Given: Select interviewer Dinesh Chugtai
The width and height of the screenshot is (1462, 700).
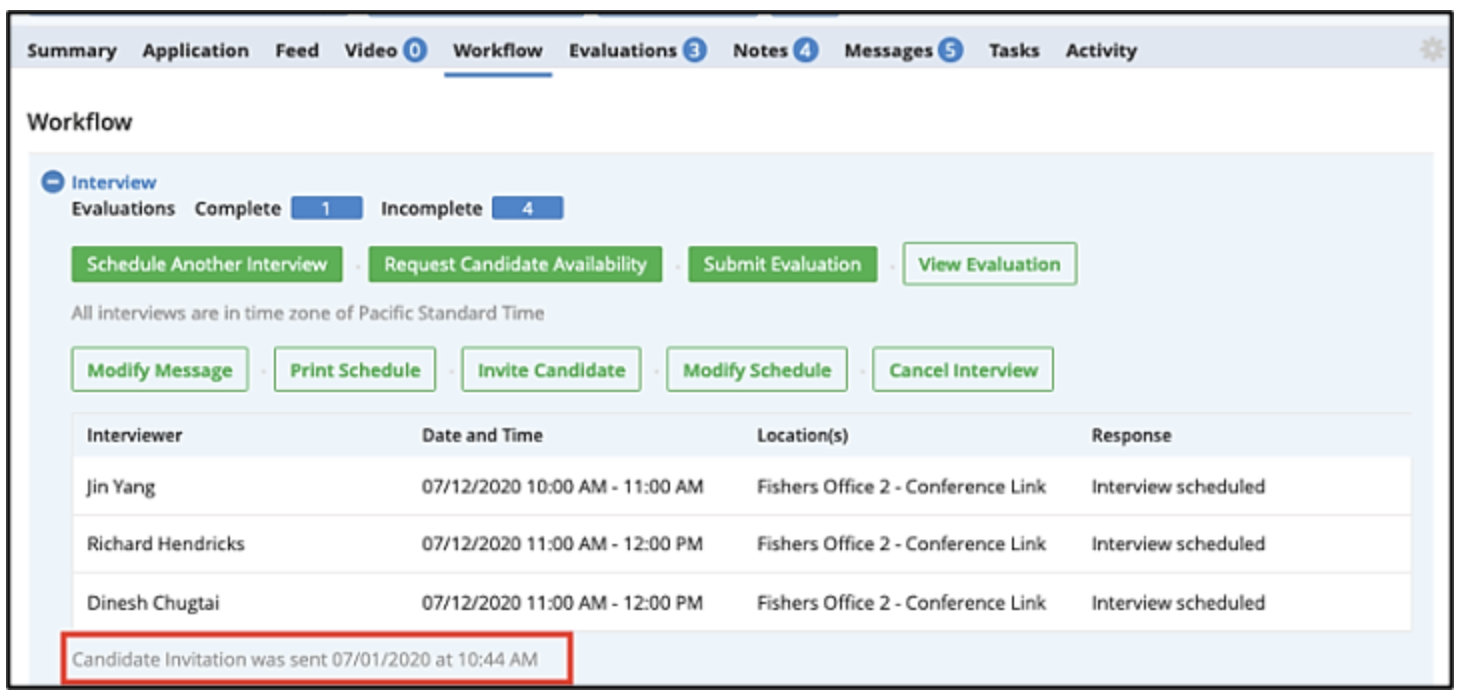Looking at the screenshot, I should [153, 603].
